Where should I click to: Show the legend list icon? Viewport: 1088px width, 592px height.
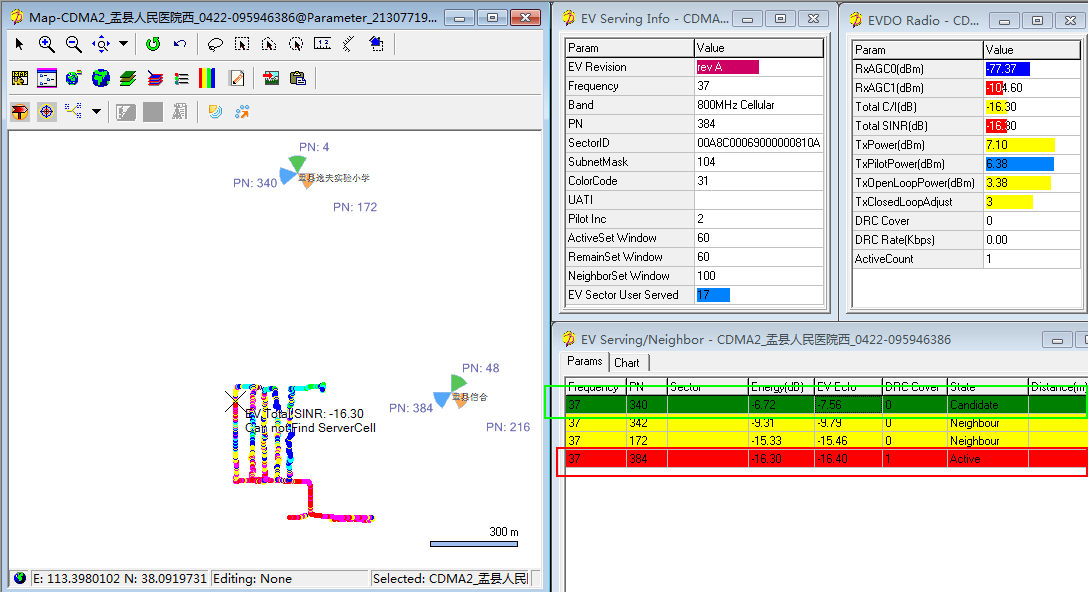181,78
